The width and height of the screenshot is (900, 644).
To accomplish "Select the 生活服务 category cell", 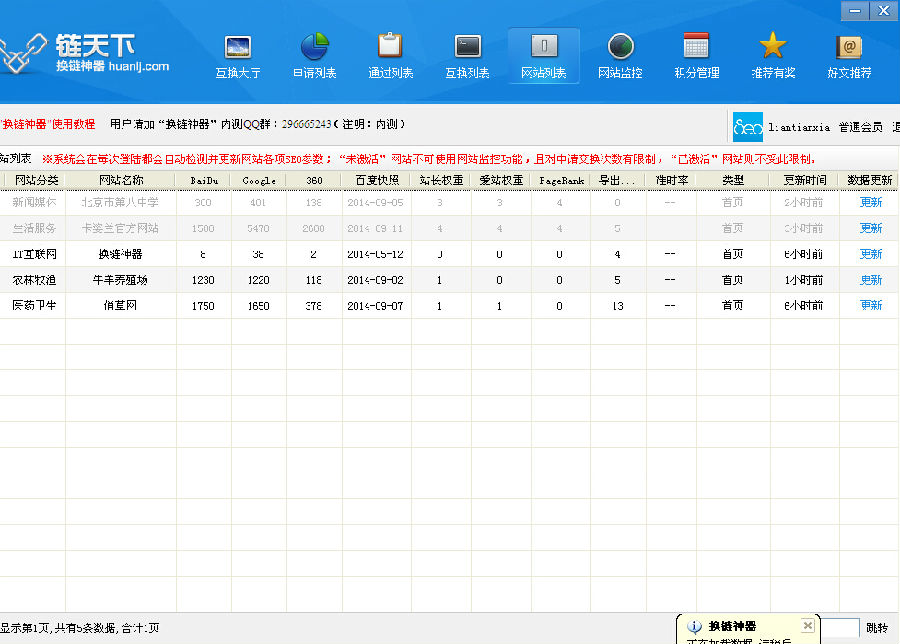I will pos(34,228).
